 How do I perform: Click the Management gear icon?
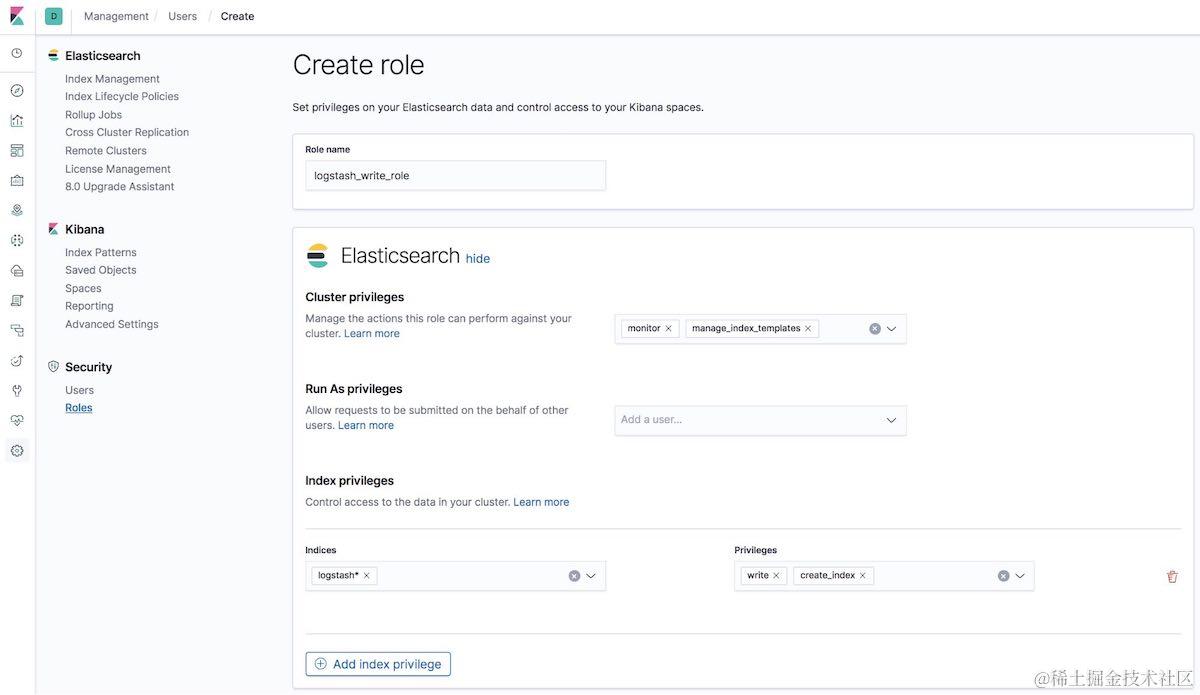pyautogui.click(x=17, y=451)
